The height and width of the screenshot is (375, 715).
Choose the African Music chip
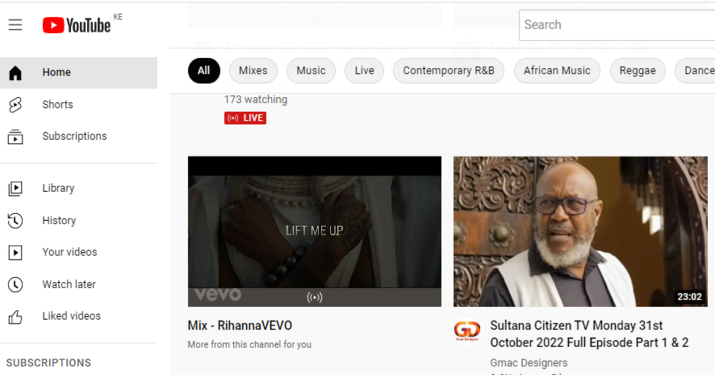557,71
